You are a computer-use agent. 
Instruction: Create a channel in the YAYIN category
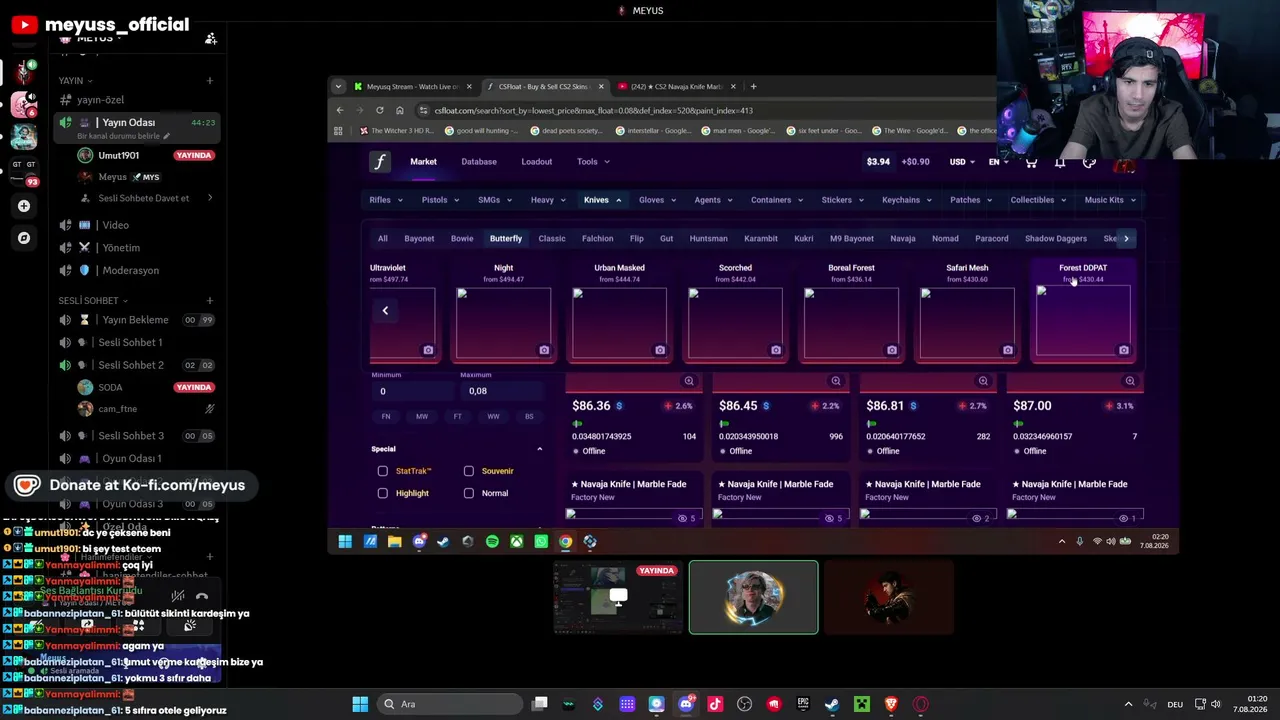pos(210,80)
